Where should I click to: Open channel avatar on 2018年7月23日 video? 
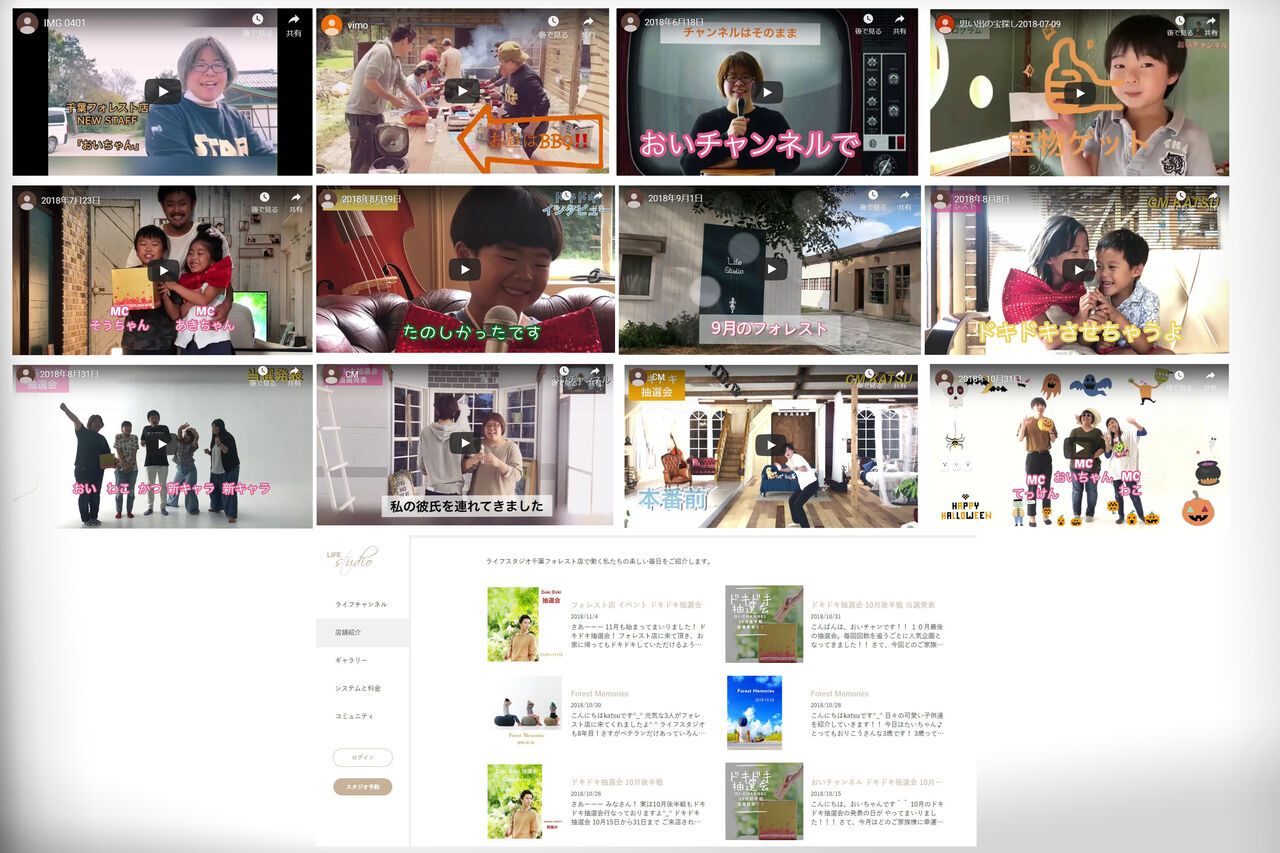pos(27,200)
